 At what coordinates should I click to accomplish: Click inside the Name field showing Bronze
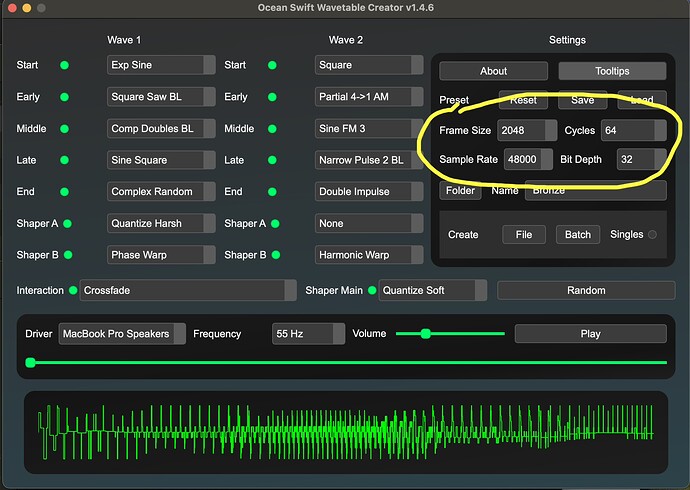coord(596,190)
